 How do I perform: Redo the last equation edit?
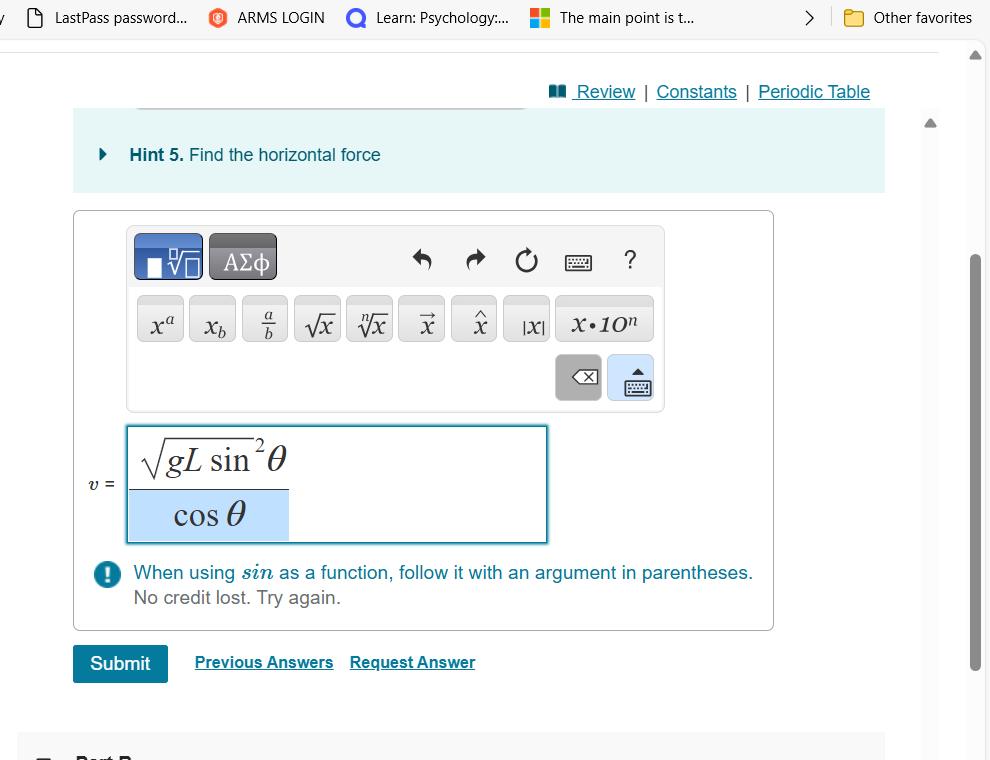474,260
